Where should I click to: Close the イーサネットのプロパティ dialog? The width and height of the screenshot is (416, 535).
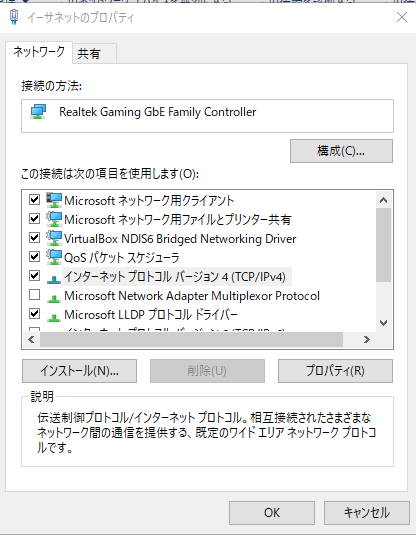point(402,17)
